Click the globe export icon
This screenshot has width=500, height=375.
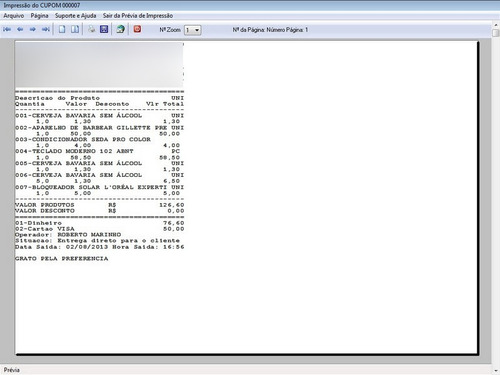121,29
